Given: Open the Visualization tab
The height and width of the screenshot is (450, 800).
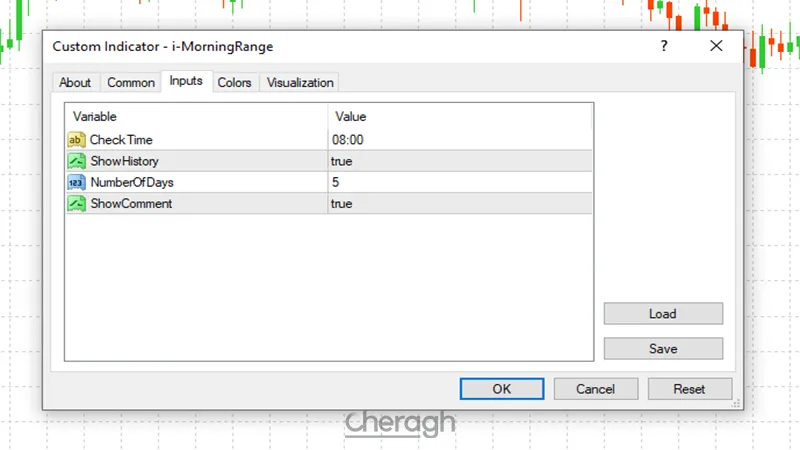Looking at the screenshot, I should point(300,83).
